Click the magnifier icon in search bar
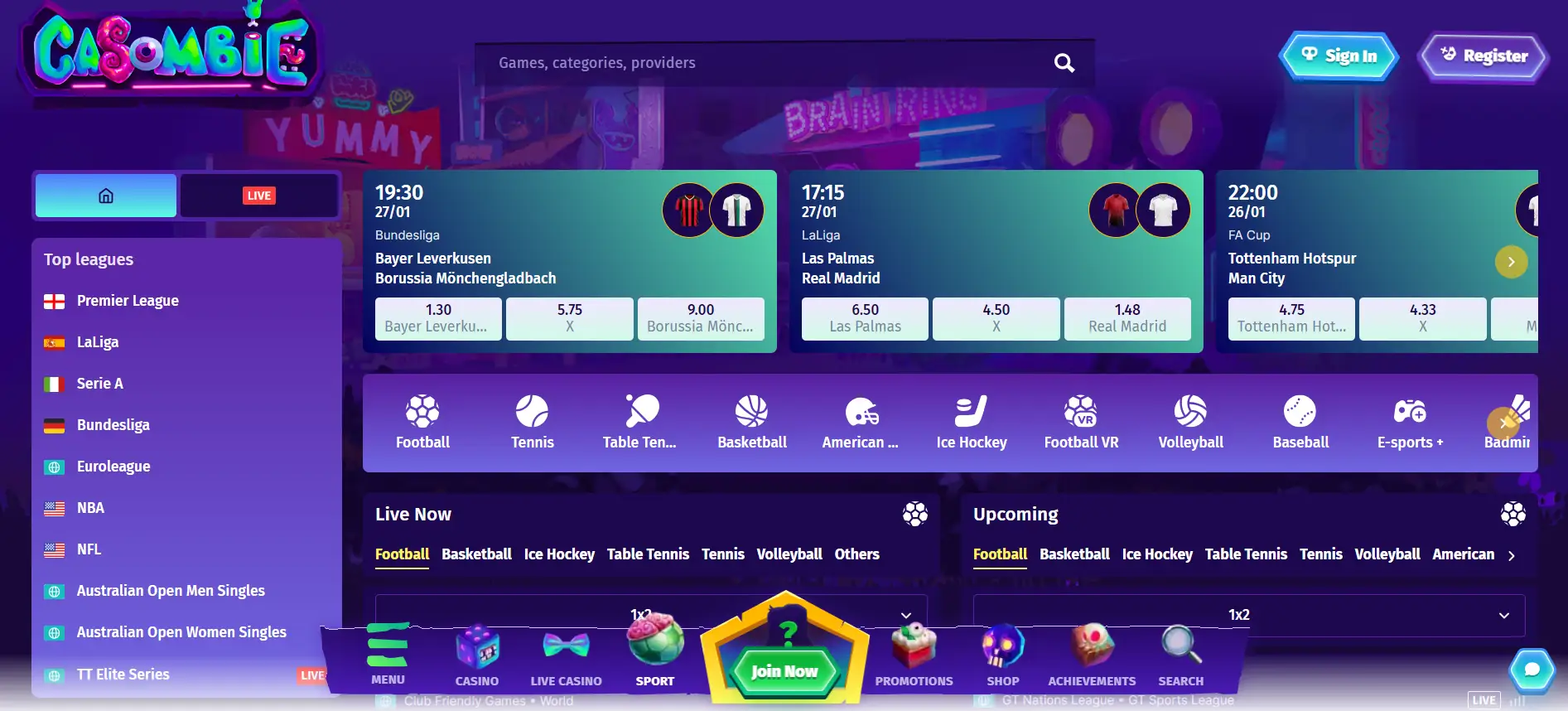Image resolution: width=1568 pixels, height=711 pixels. pos(1064,63)
